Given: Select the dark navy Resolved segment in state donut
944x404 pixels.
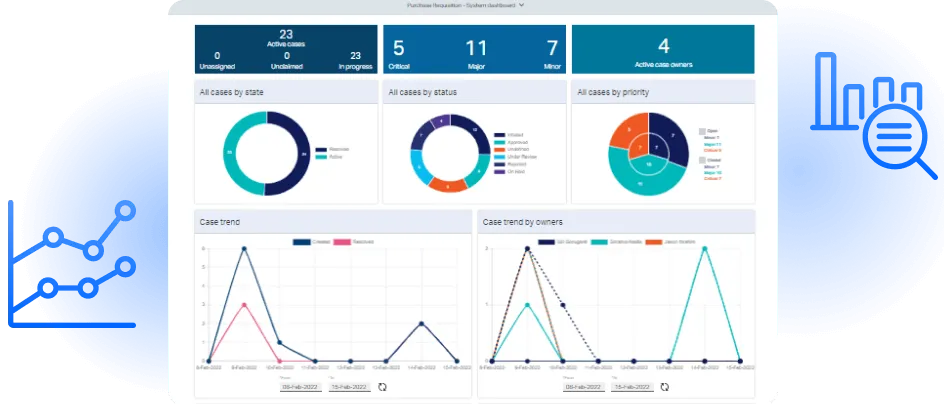Looking at the screenshot, I should click(303, 154).
